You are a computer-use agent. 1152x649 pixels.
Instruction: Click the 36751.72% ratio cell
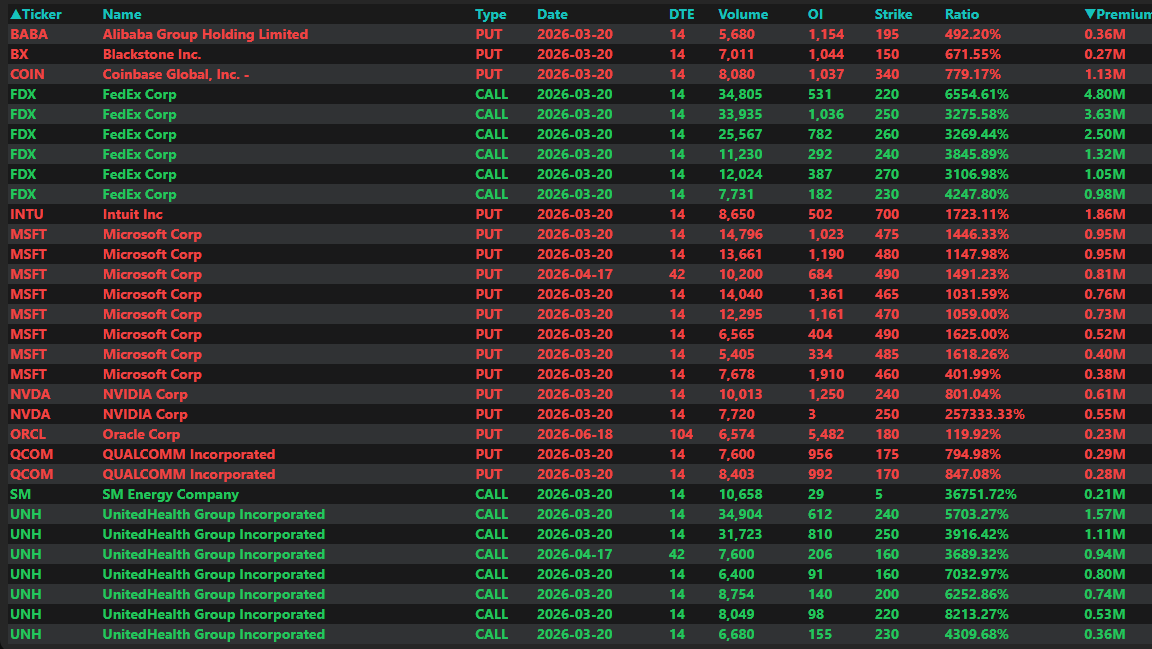coord(981,494)
